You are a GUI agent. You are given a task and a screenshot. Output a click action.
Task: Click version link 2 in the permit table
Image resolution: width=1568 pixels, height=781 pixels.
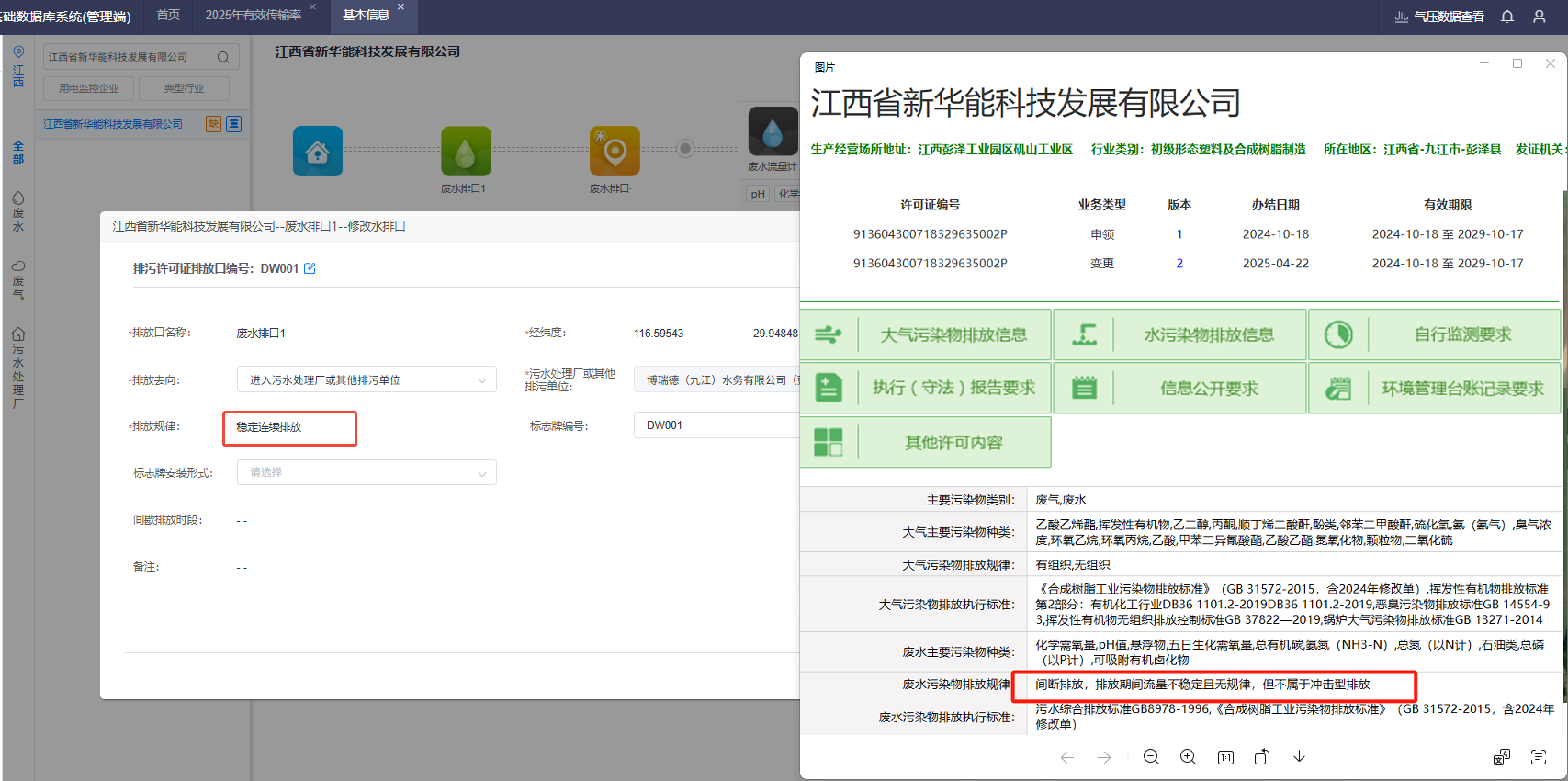pos(1179,264)
